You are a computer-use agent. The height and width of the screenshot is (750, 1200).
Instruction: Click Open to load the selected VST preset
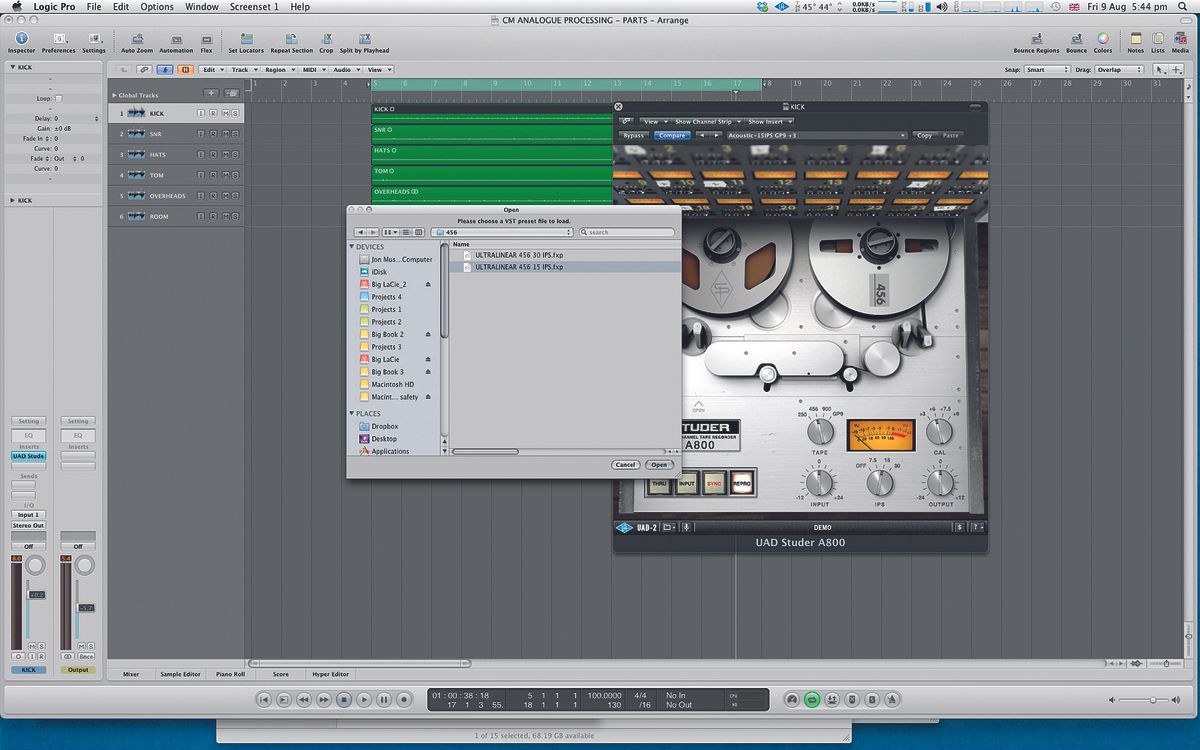pos(659,464)
